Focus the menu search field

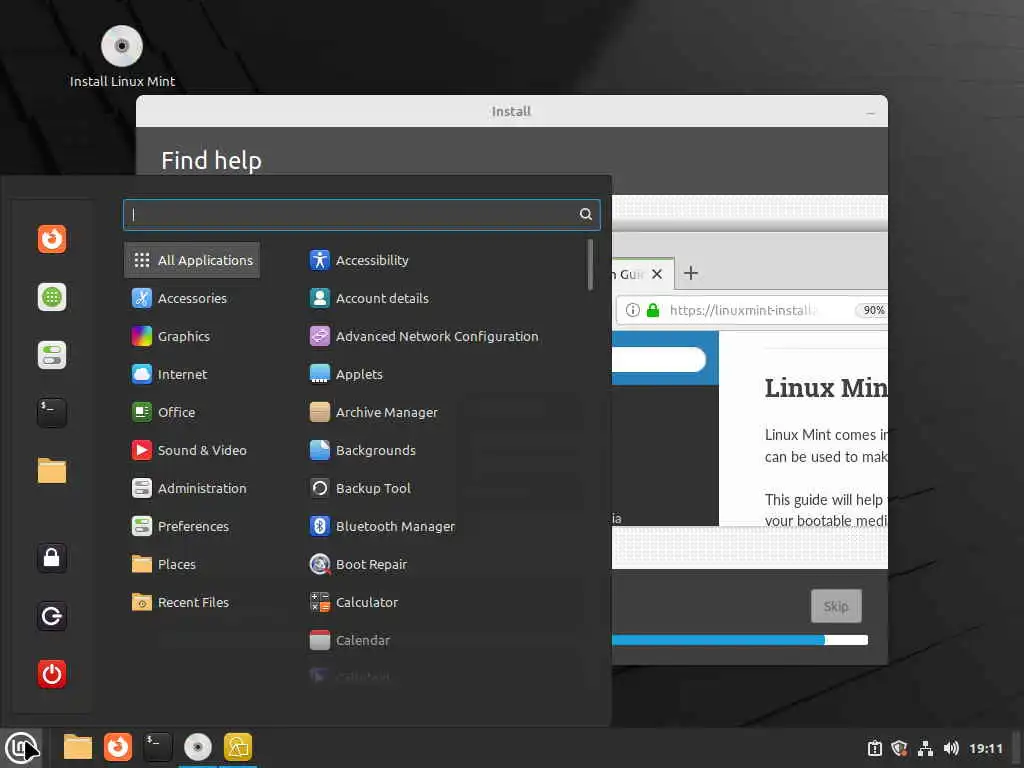click(361, 214)
